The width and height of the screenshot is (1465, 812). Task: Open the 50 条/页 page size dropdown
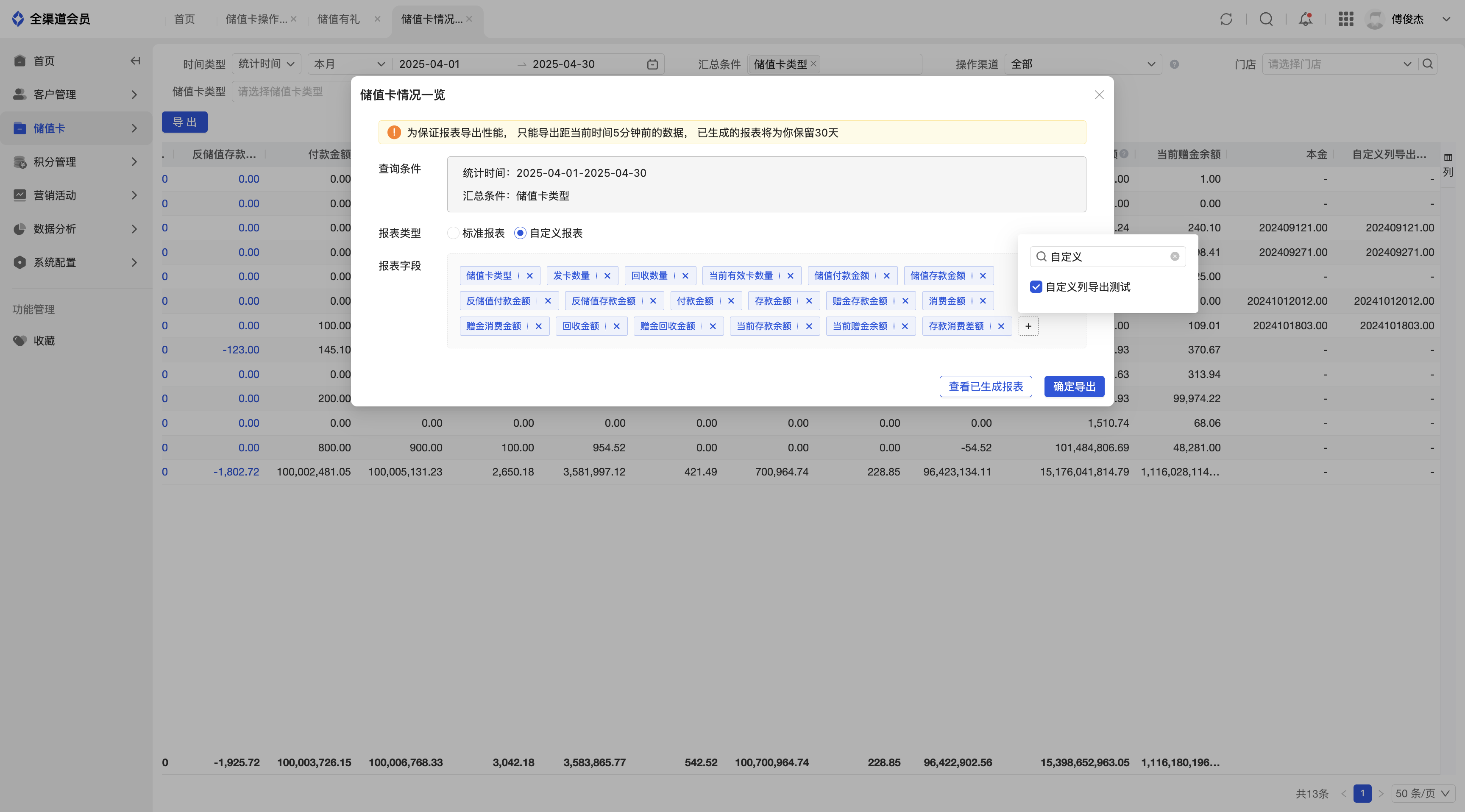coord(1423,793)
